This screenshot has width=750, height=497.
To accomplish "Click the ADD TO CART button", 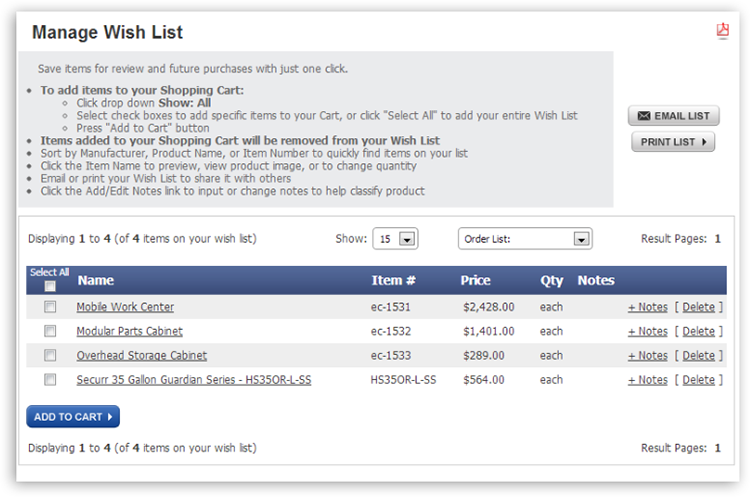I will pos(73,417).
